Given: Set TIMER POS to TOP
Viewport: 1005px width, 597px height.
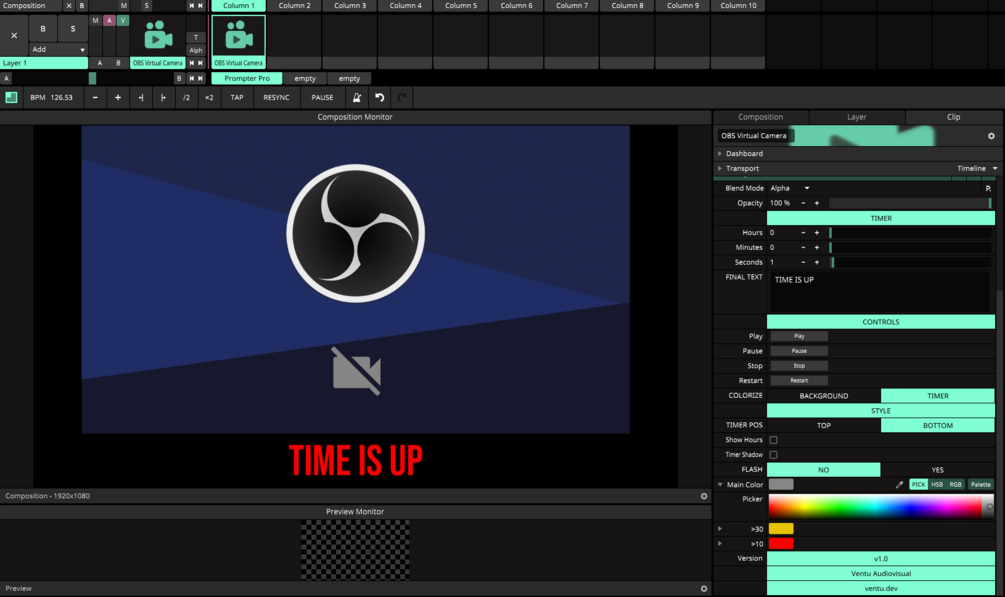Looking at the screenshot, I should click(824, 425).
